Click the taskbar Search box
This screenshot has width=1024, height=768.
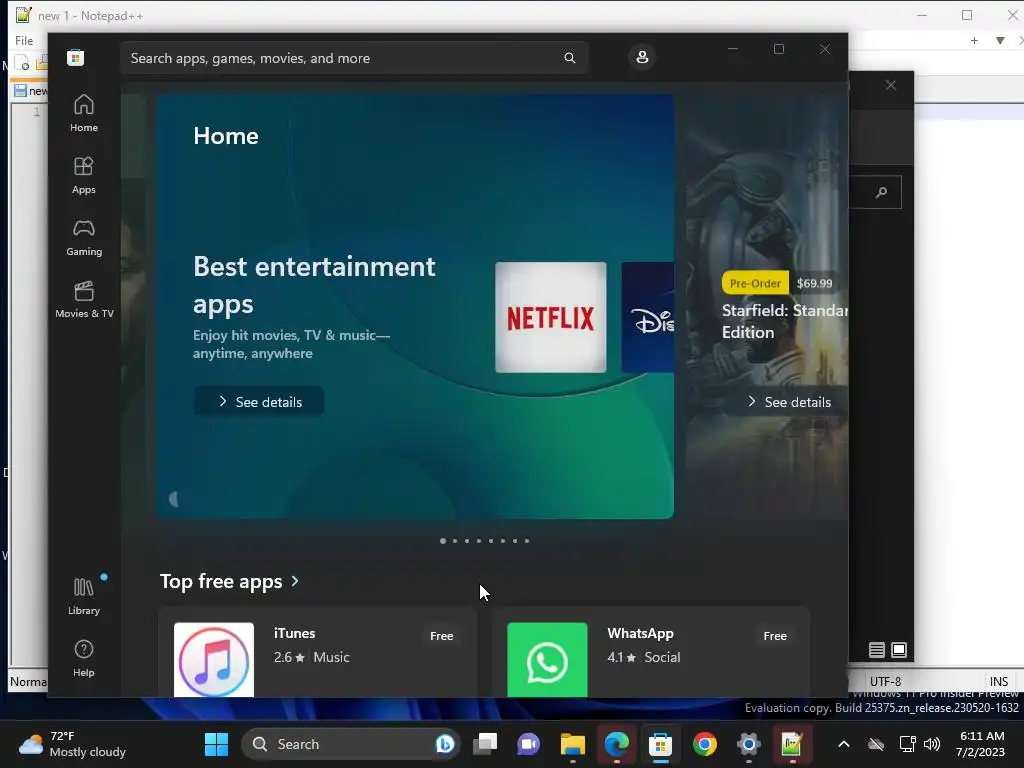tap(350, 744)
